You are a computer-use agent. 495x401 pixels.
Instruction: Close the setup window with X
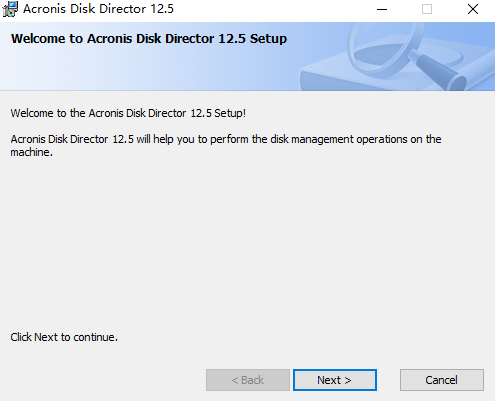473,9
